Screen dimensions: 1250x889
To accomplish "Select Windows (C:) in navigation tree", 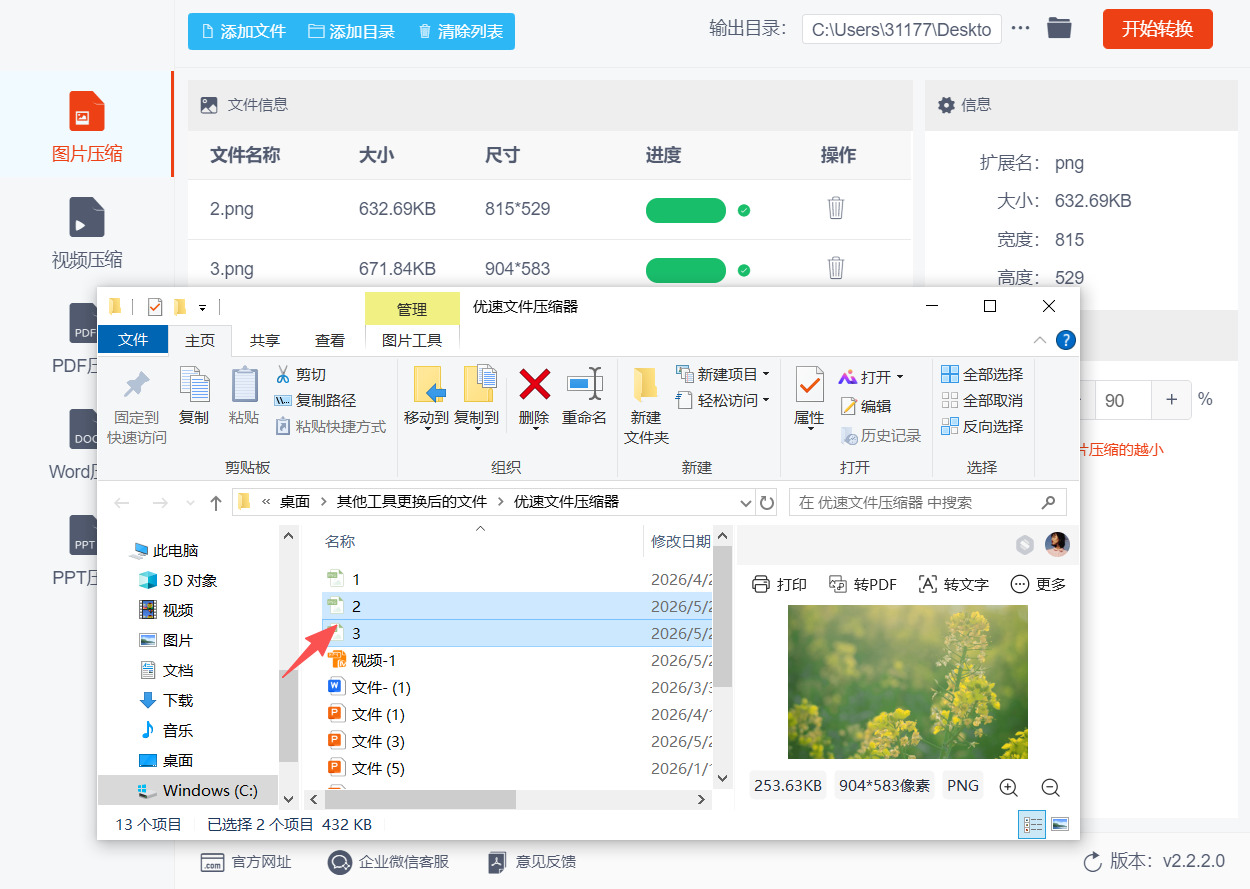I will click(198, 790).
